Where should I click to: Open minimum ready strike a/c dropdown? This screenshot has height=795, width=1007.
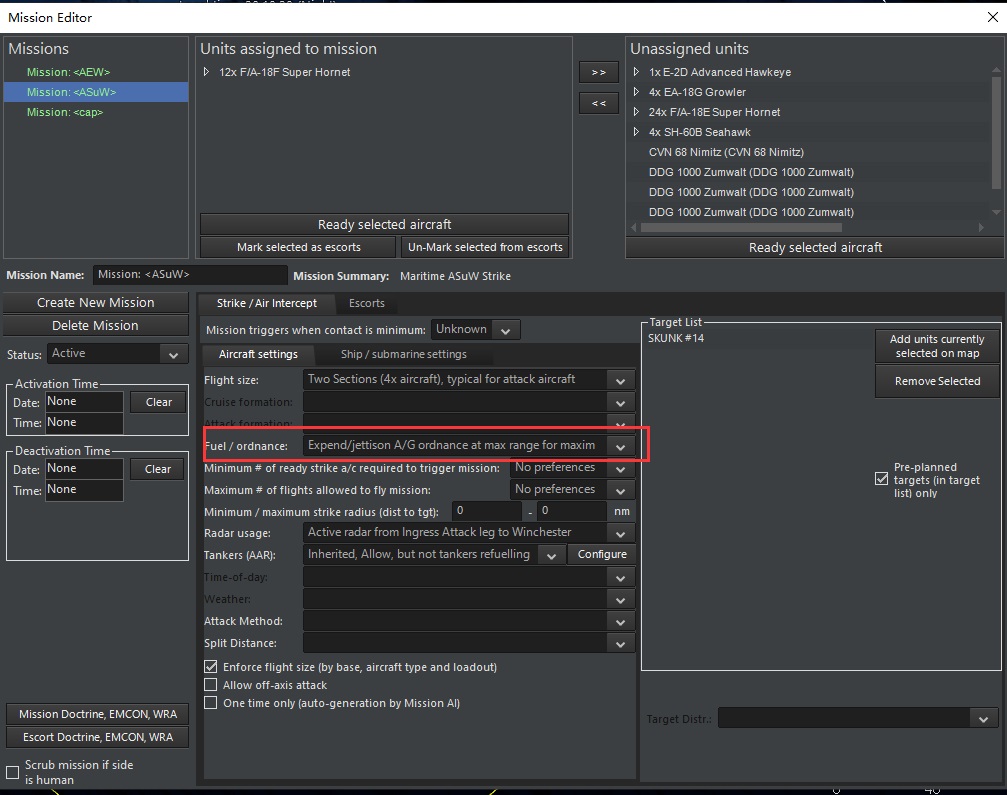point(572,467)
